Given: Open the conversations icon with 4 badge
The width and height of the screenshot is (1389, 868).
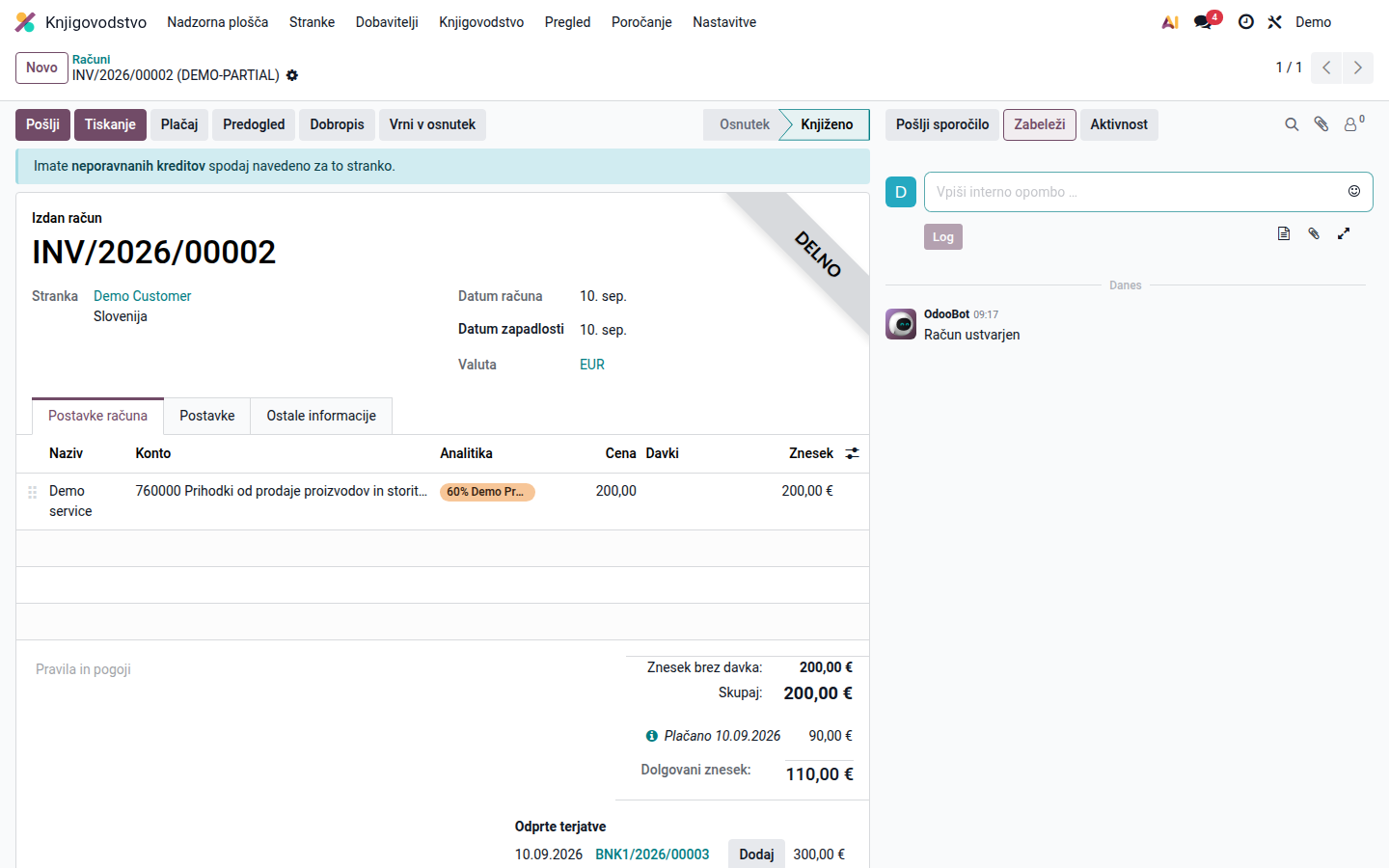Looking at the screenshot, I should (x=1204, y=22).
